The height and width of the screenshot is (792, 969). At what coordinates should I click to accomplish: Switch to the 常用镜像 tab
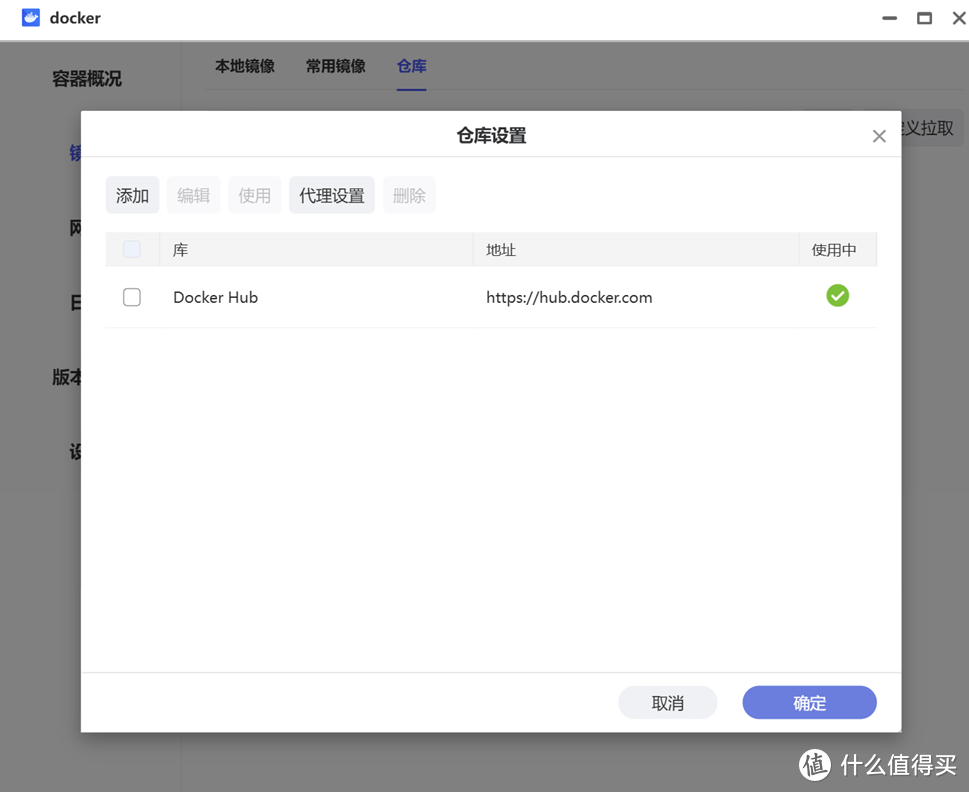pyautogui.click(x=334, y=66)
